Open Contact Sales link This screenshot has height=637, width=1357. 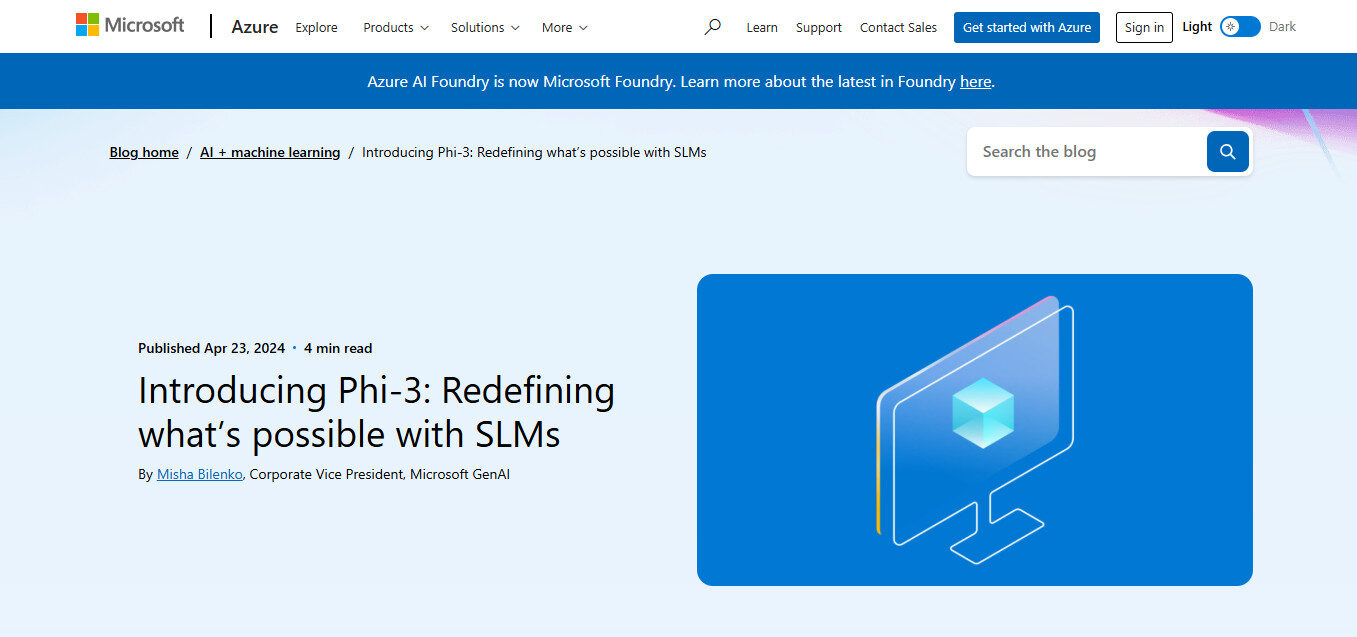tap(899, 27)
